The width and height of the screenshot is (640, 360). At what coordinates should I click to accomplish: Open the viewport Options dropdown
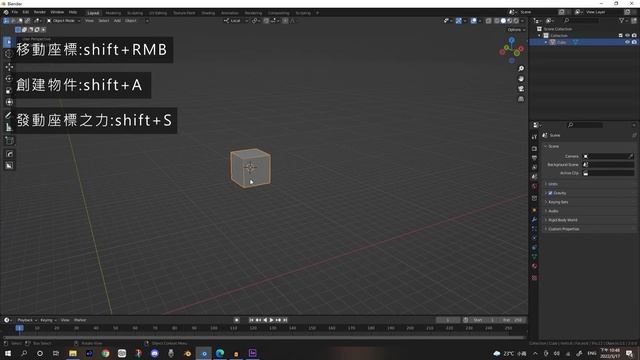516,30
